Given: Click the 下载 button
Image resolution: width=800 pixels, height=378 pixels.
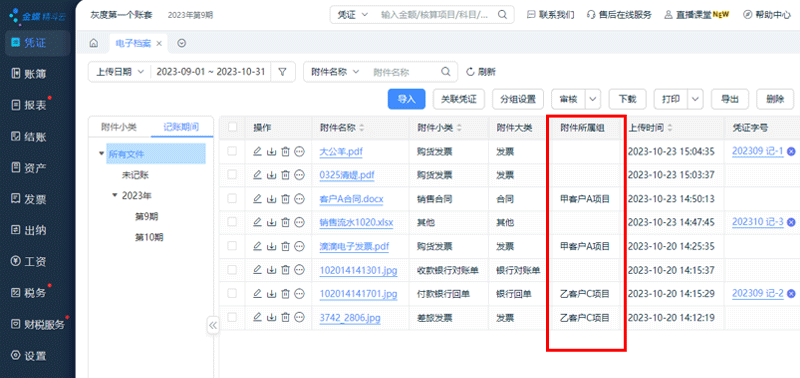Looking at the screenshot, I should pyautogui.click(x=627, y=99).
